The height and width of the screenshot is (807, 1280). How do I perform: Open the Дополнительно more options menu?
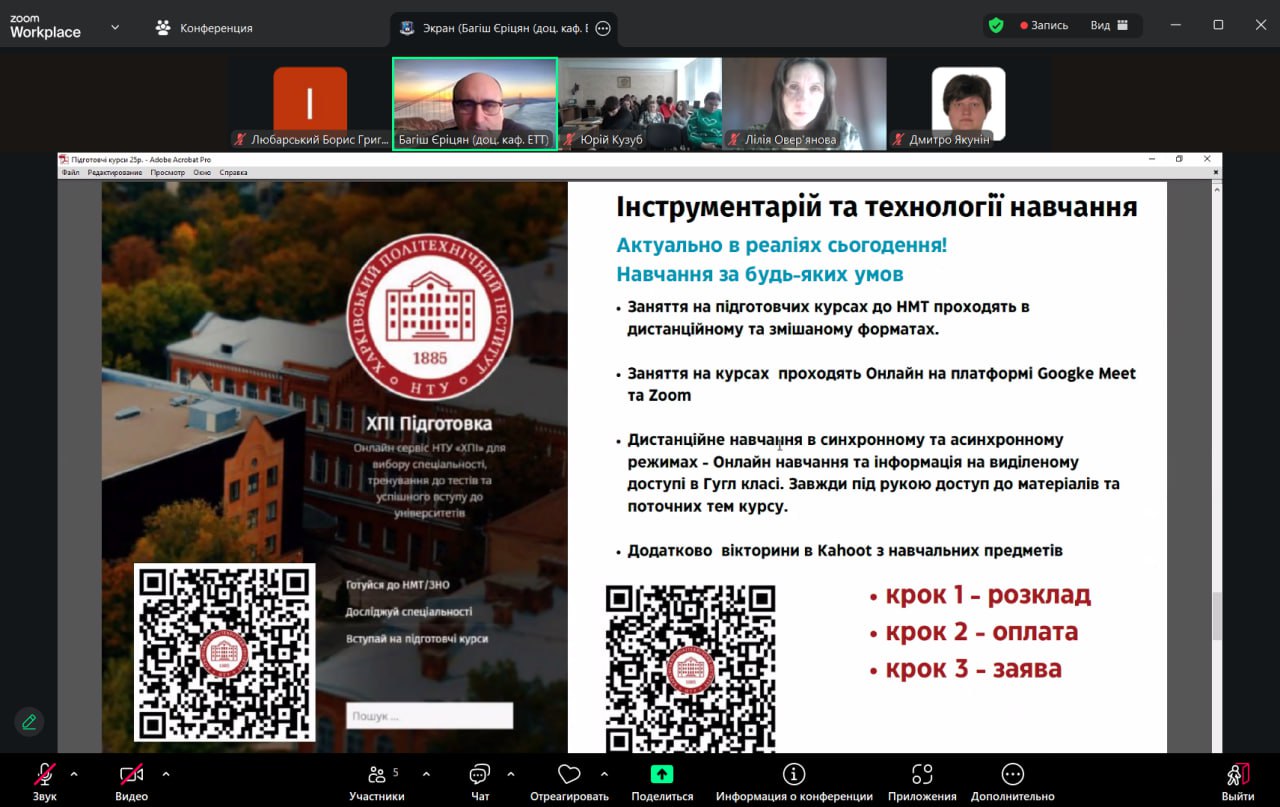[1013, 781]
